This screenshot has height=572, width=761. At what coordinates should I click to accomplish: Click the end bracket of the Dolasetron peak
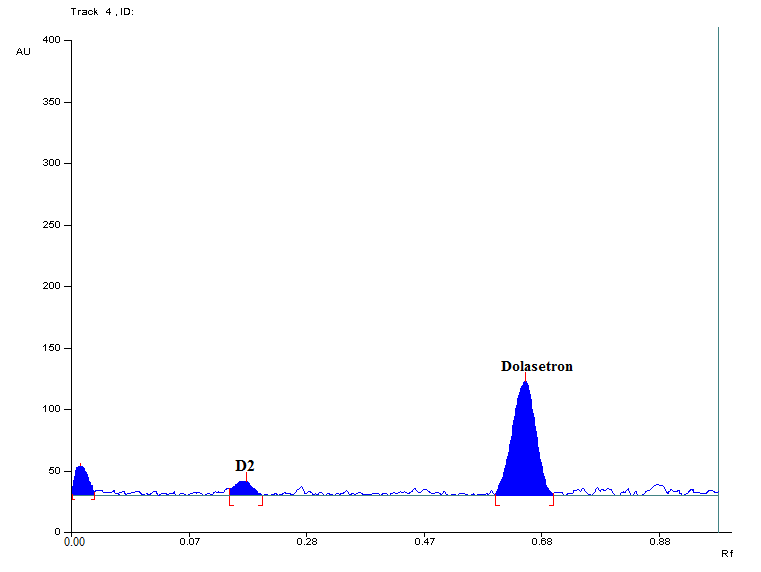click(552, 500)
